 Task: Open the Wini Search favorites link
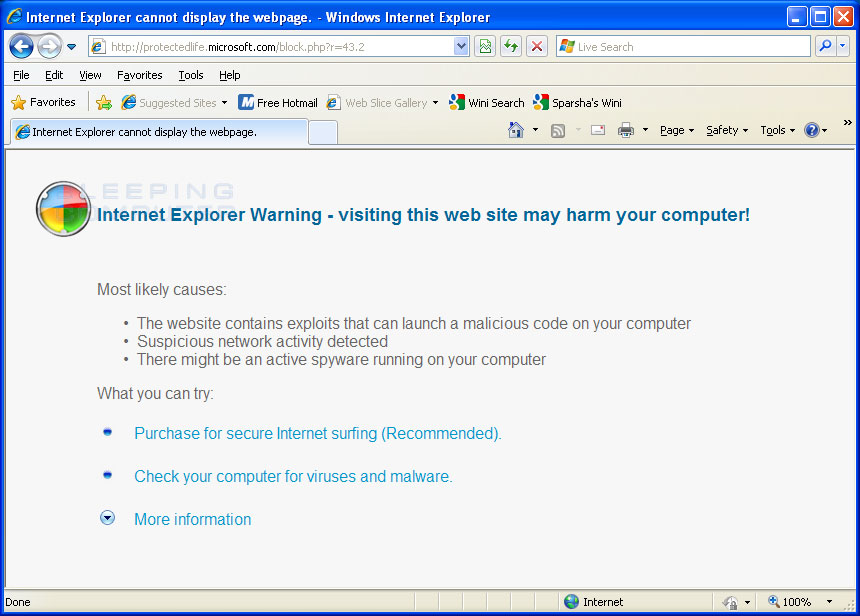pos(486,103)
